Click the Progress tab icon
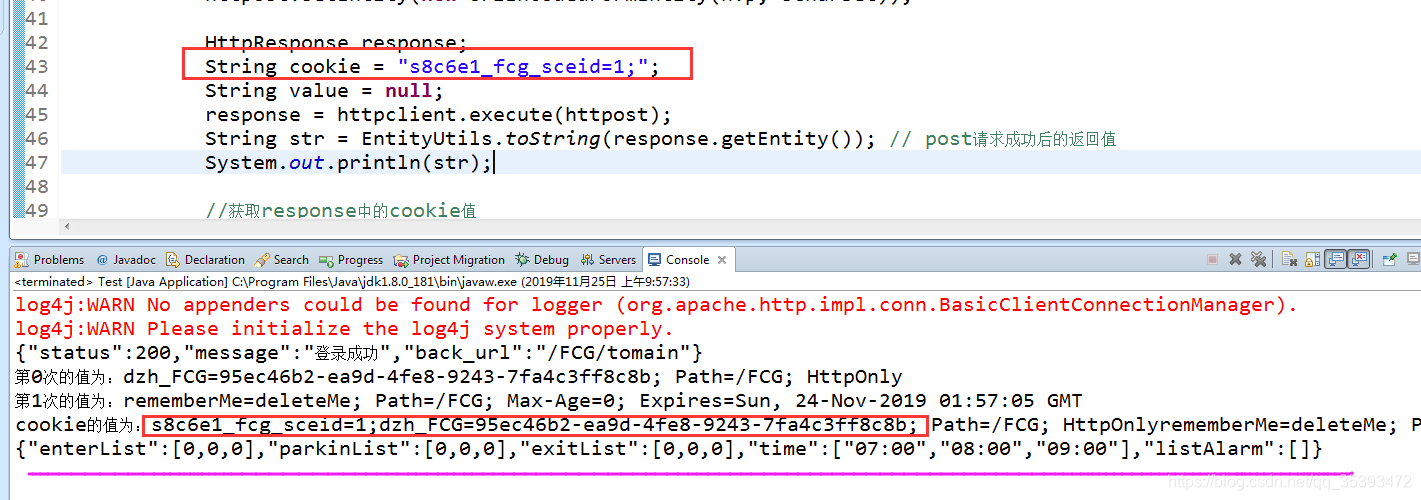Image resolution: width=1421 pixels, height=500 pixels. point(327,260)
